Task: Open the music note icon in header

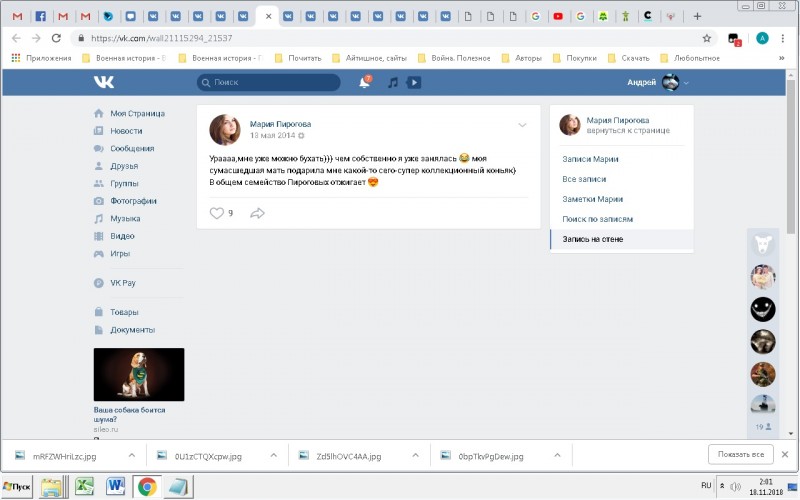Action: tap(393, 83)
